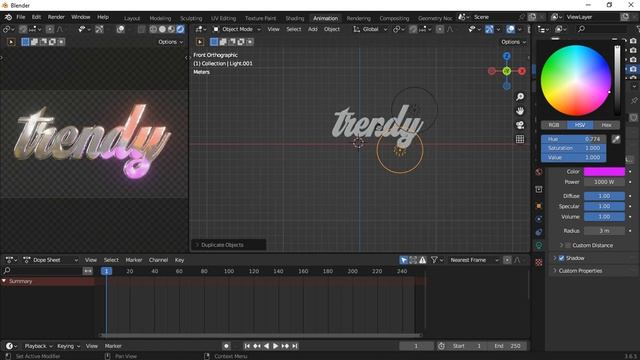Switch to the Shading workspace tab
The image size is (640, 360).
295,18
